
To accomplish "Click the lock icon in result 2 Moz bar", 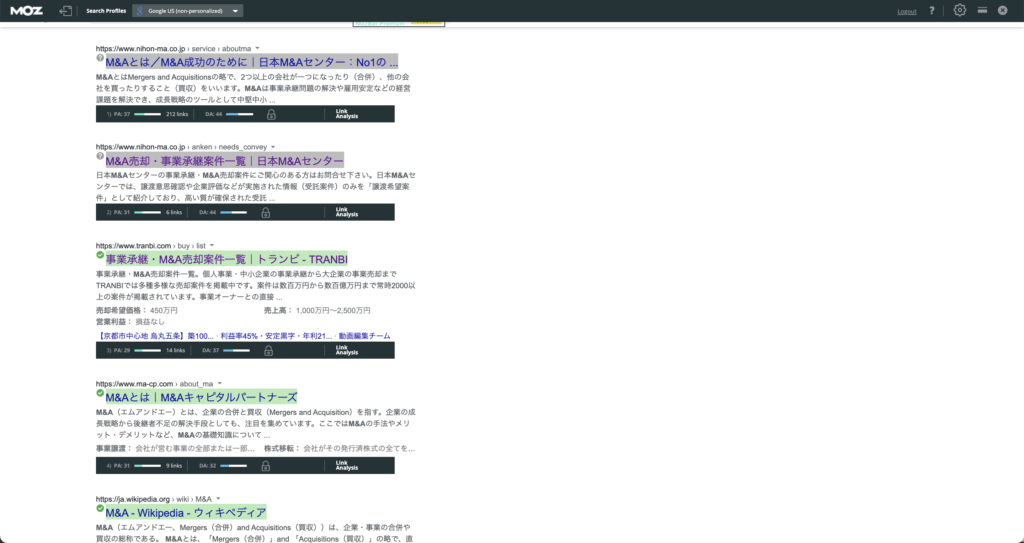I will (266, 212).
